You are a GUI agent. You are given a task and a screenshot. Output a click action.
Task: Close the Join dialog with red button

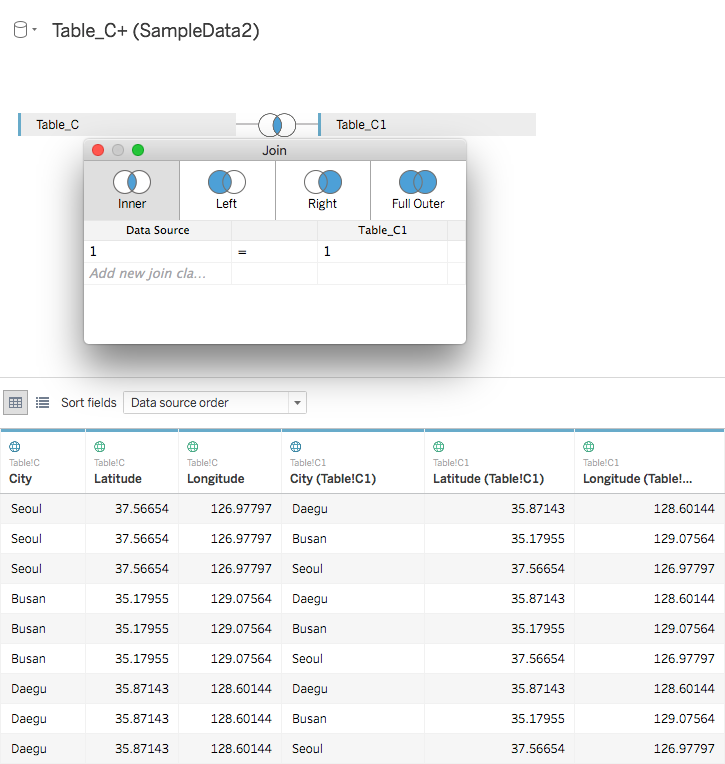98,150
